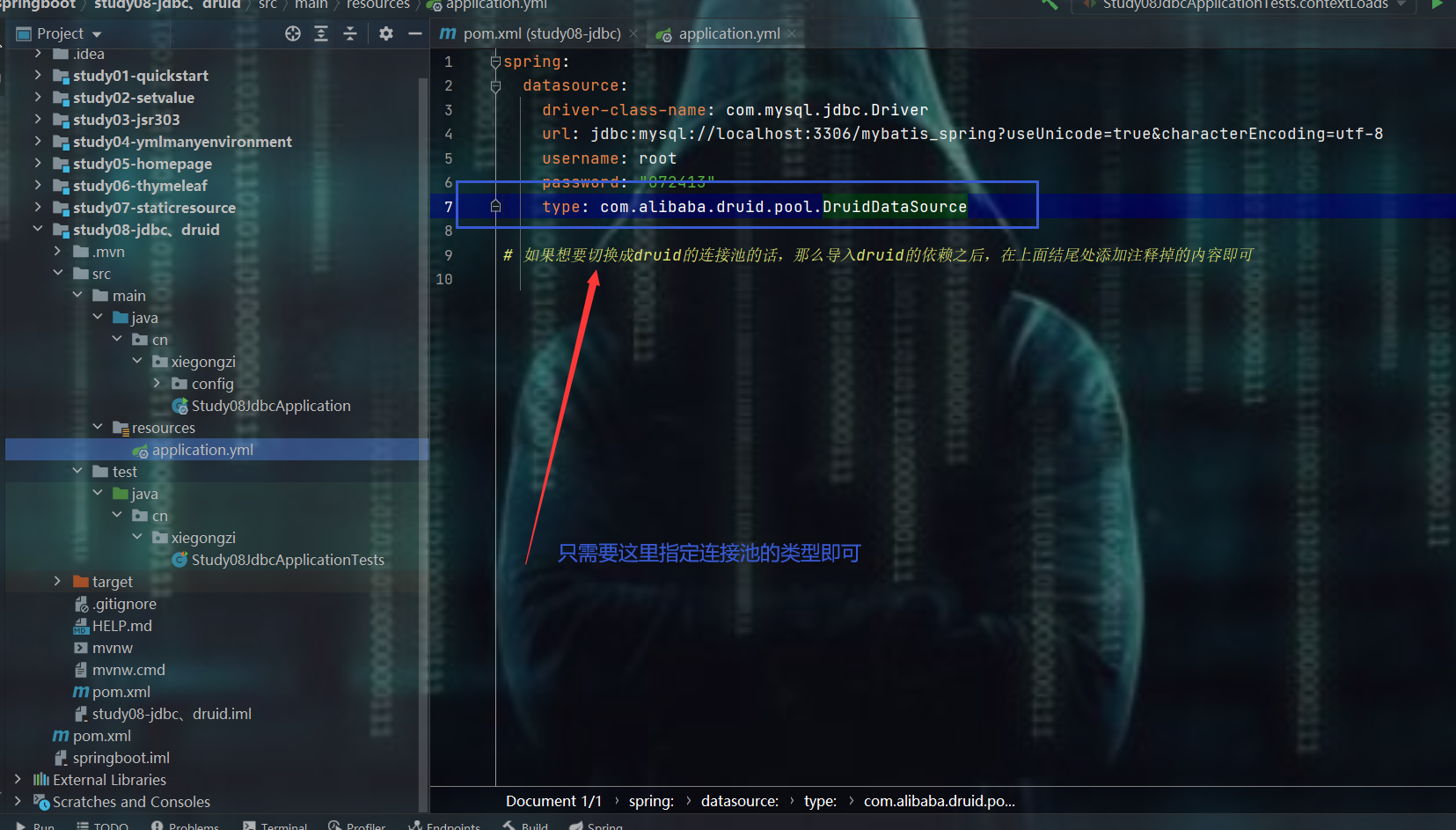This screenshot has width=1456, height=830.
Task: Select Study08JdbcApplication class in tree
Action: click(x=271, y=406)
